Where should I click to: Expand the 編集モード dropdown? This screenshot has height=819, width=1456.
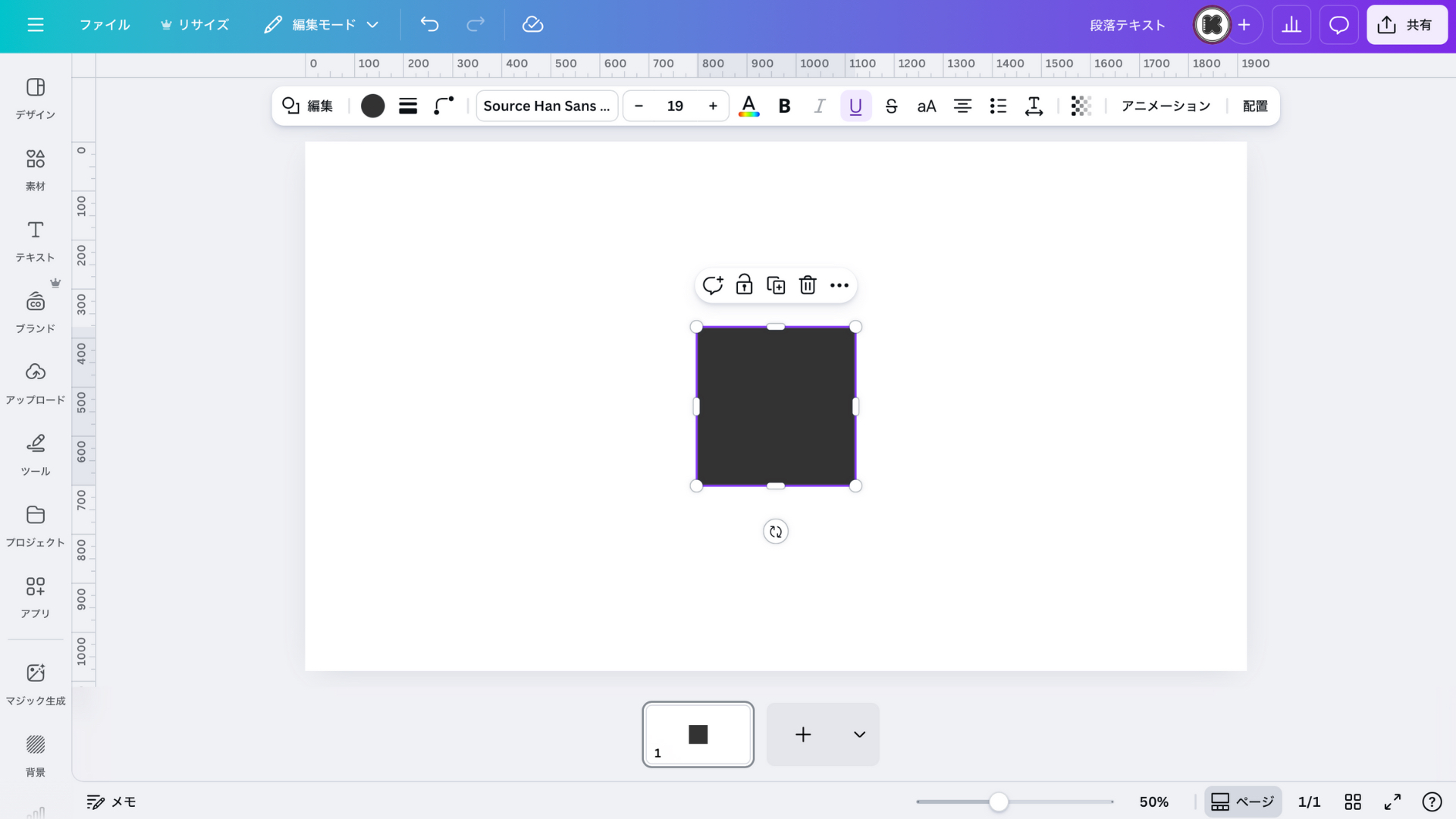(x=322, y=24)
